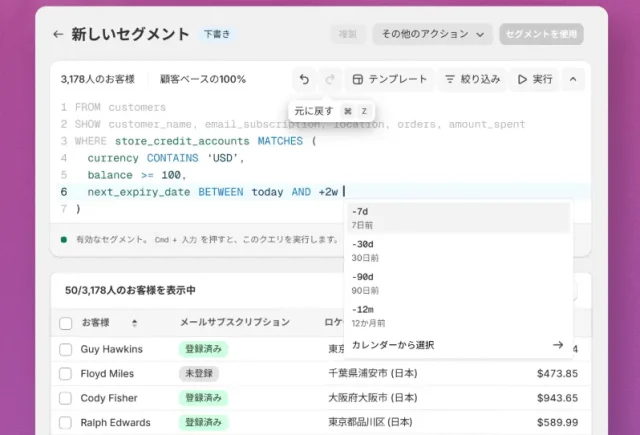Select the -90d suggestion

click(458, 283)
